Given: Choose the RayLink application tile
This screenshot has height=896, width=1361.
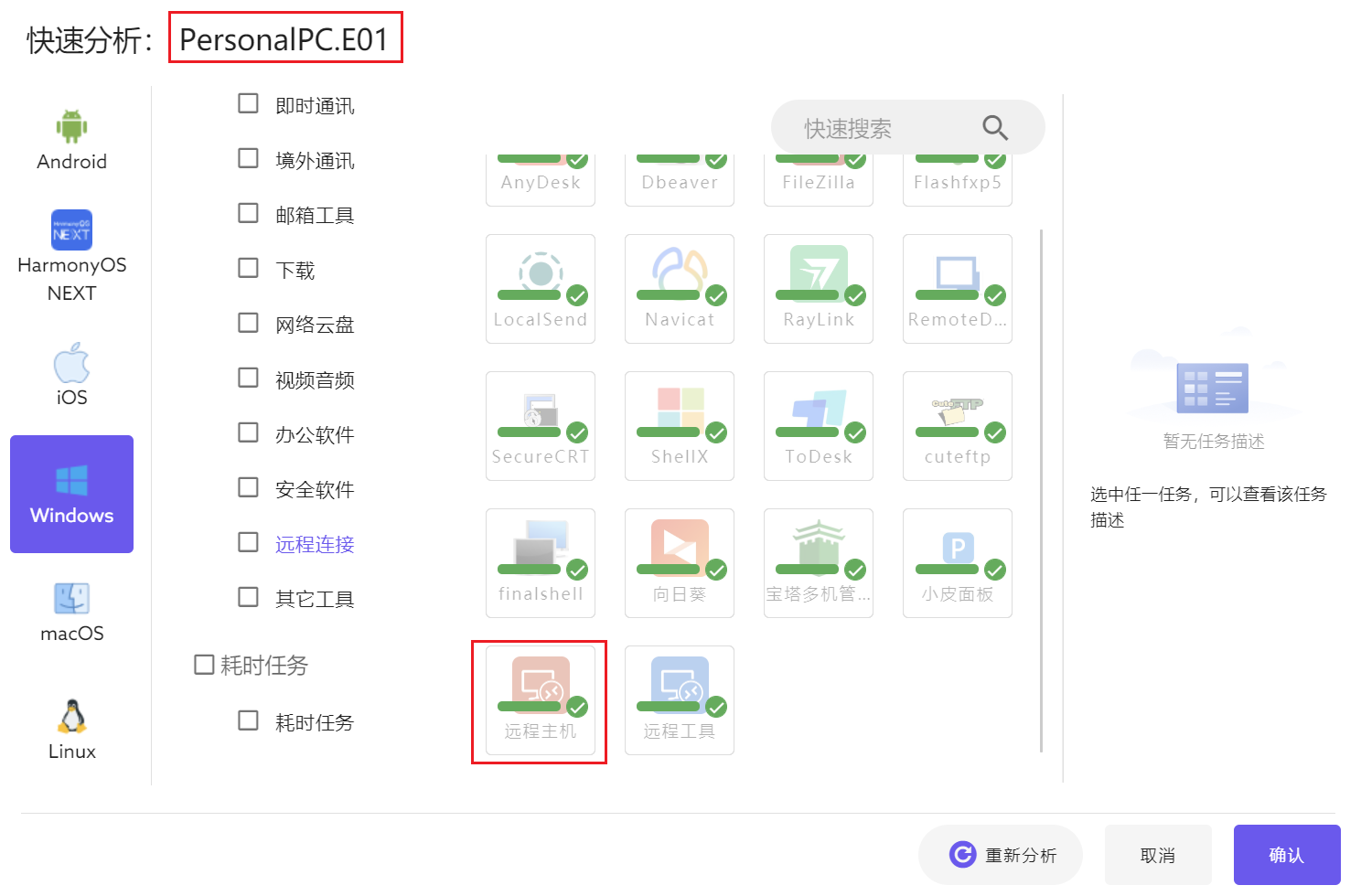Looking at the screenshot, I should click(818, 288).
